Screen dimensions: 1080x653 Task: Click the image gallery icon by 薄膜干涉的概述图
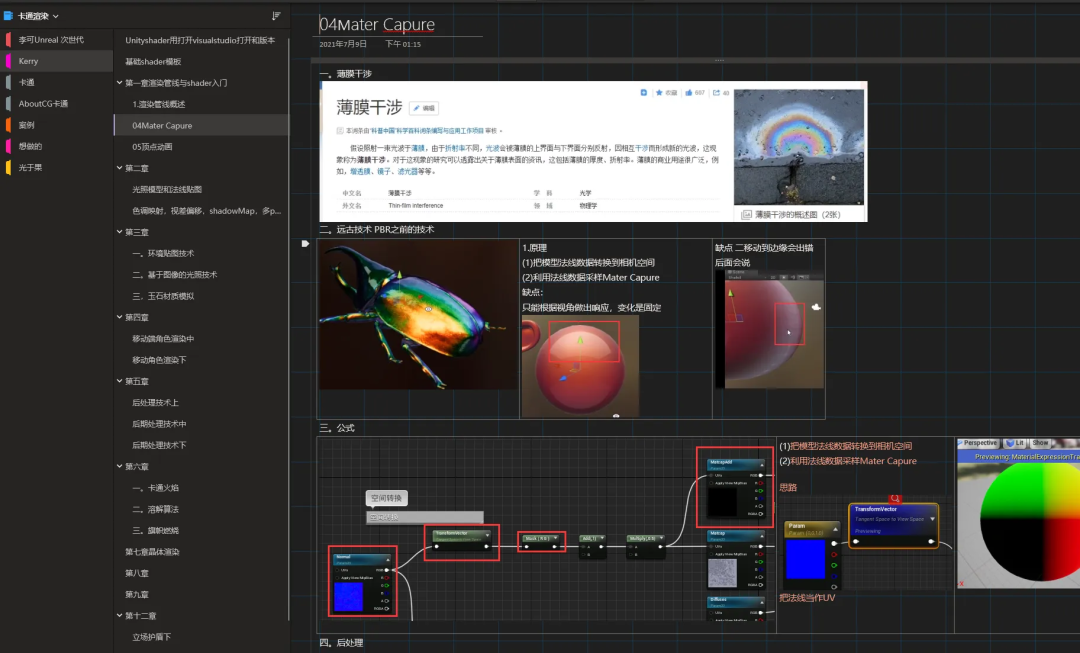click(746, 215)
